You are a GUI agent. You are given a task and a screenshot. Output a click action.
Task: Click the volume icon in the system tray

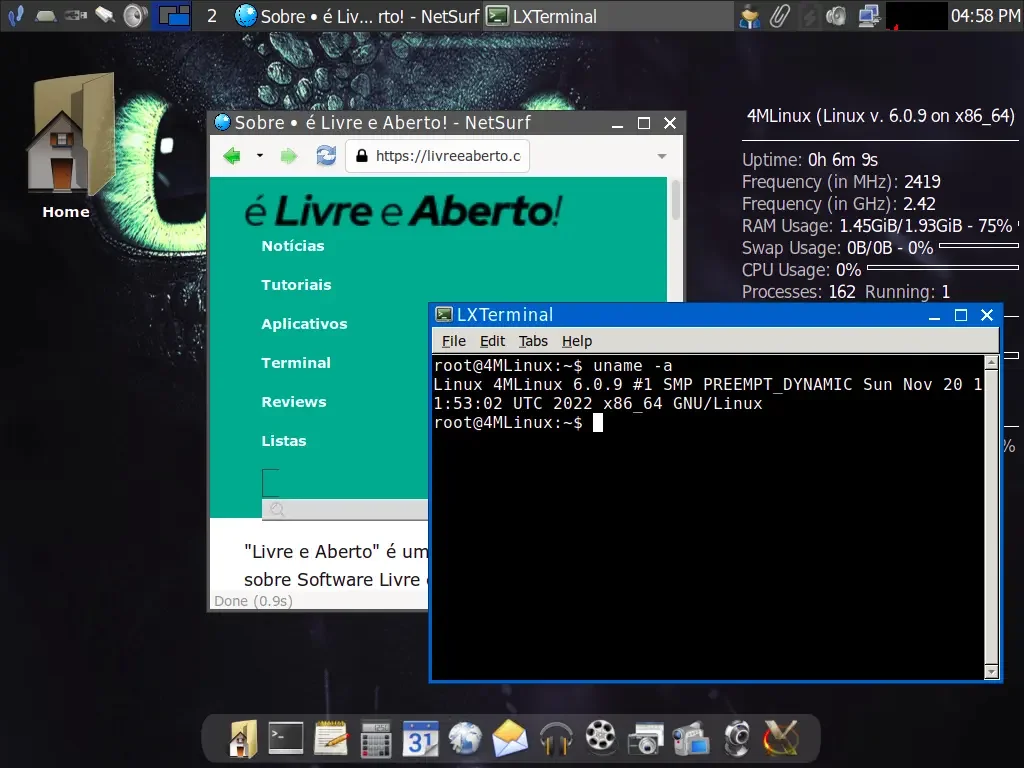(835, 16)
